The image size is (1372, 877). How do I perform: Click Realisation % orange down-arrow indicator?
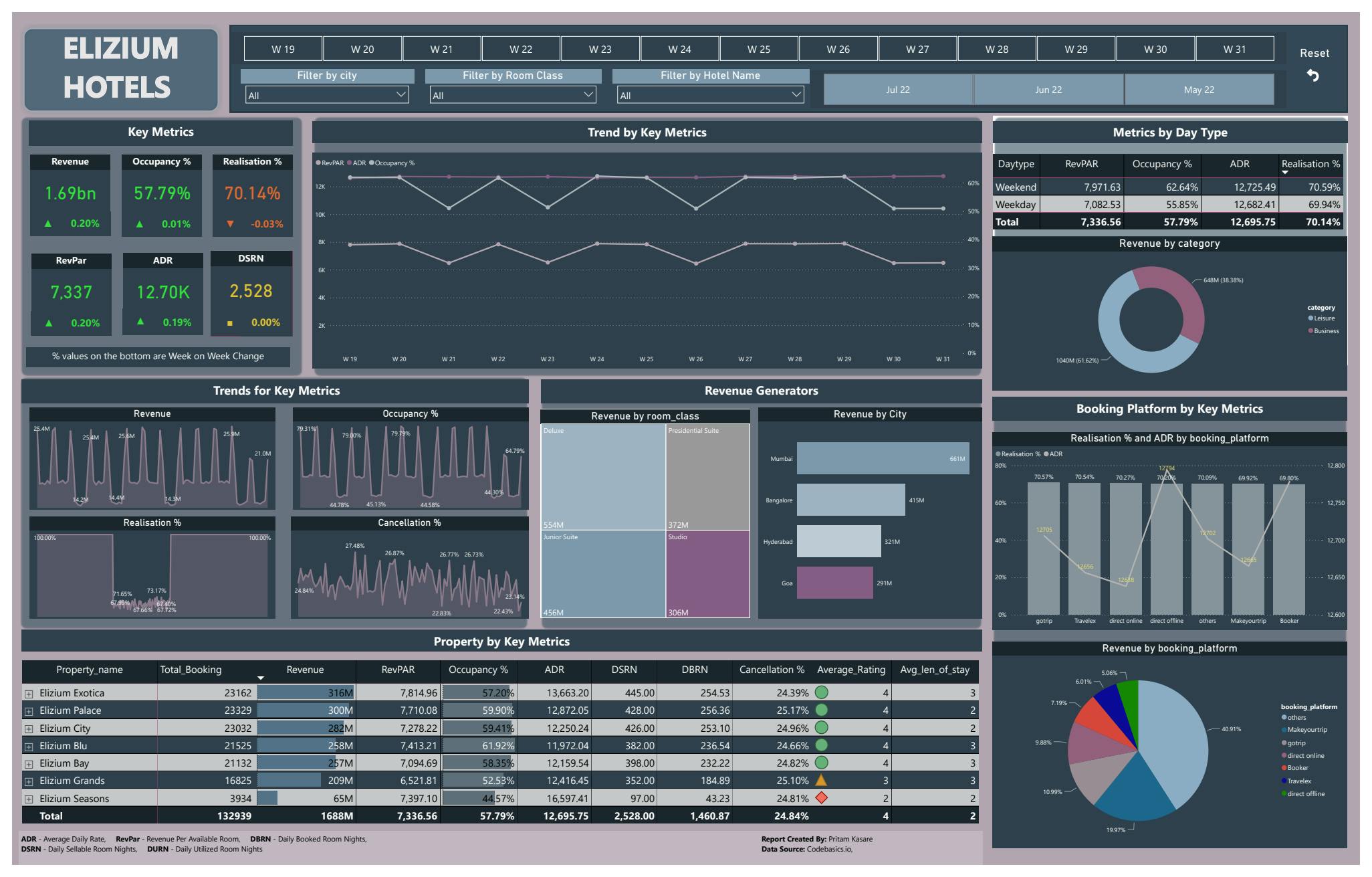pyautogui.click(x=231, y=224)
